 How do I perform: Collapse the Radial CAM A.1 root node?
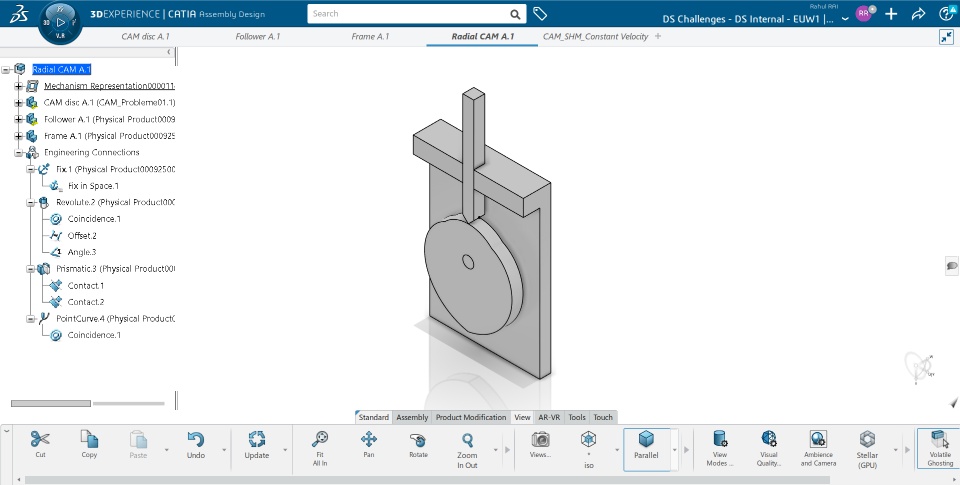click(x=6, y=70)
